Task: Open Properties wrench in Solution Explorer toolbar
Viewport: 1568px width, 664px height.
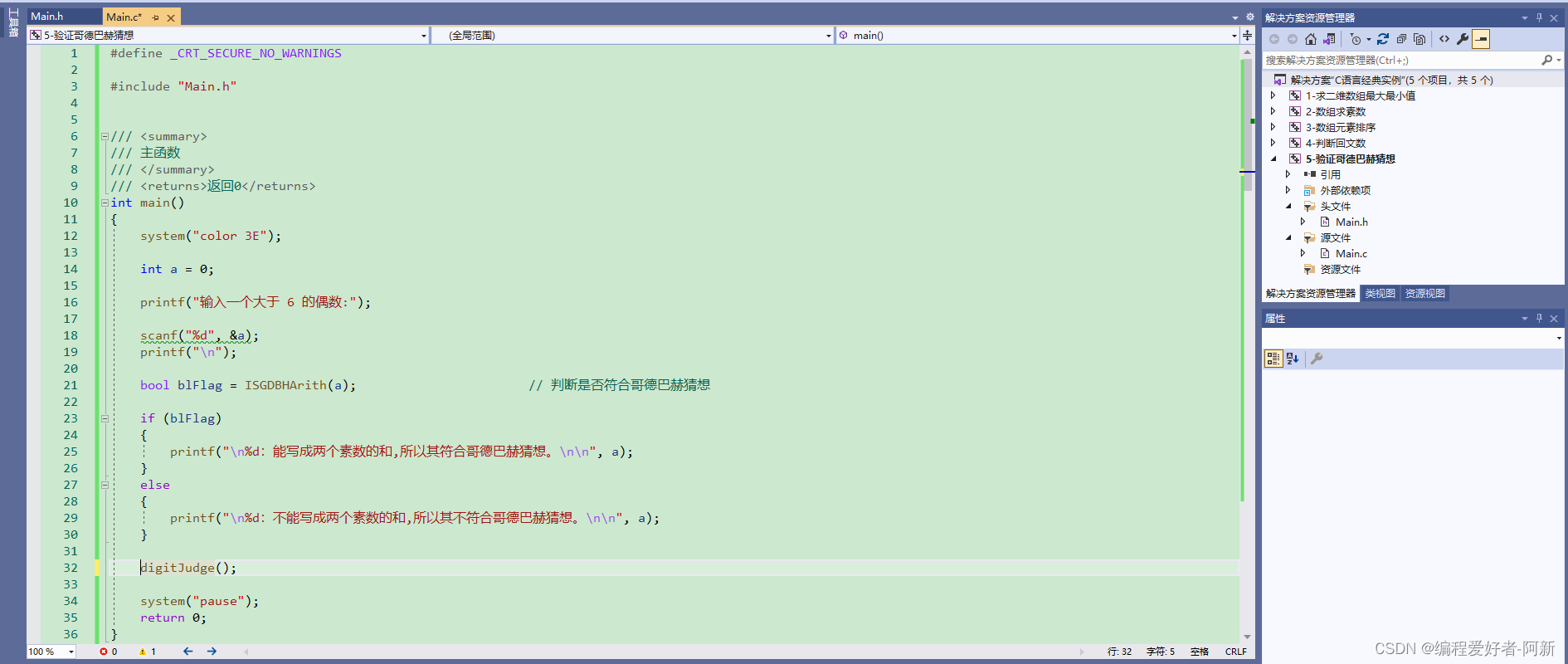Action: click(1463, 39)
